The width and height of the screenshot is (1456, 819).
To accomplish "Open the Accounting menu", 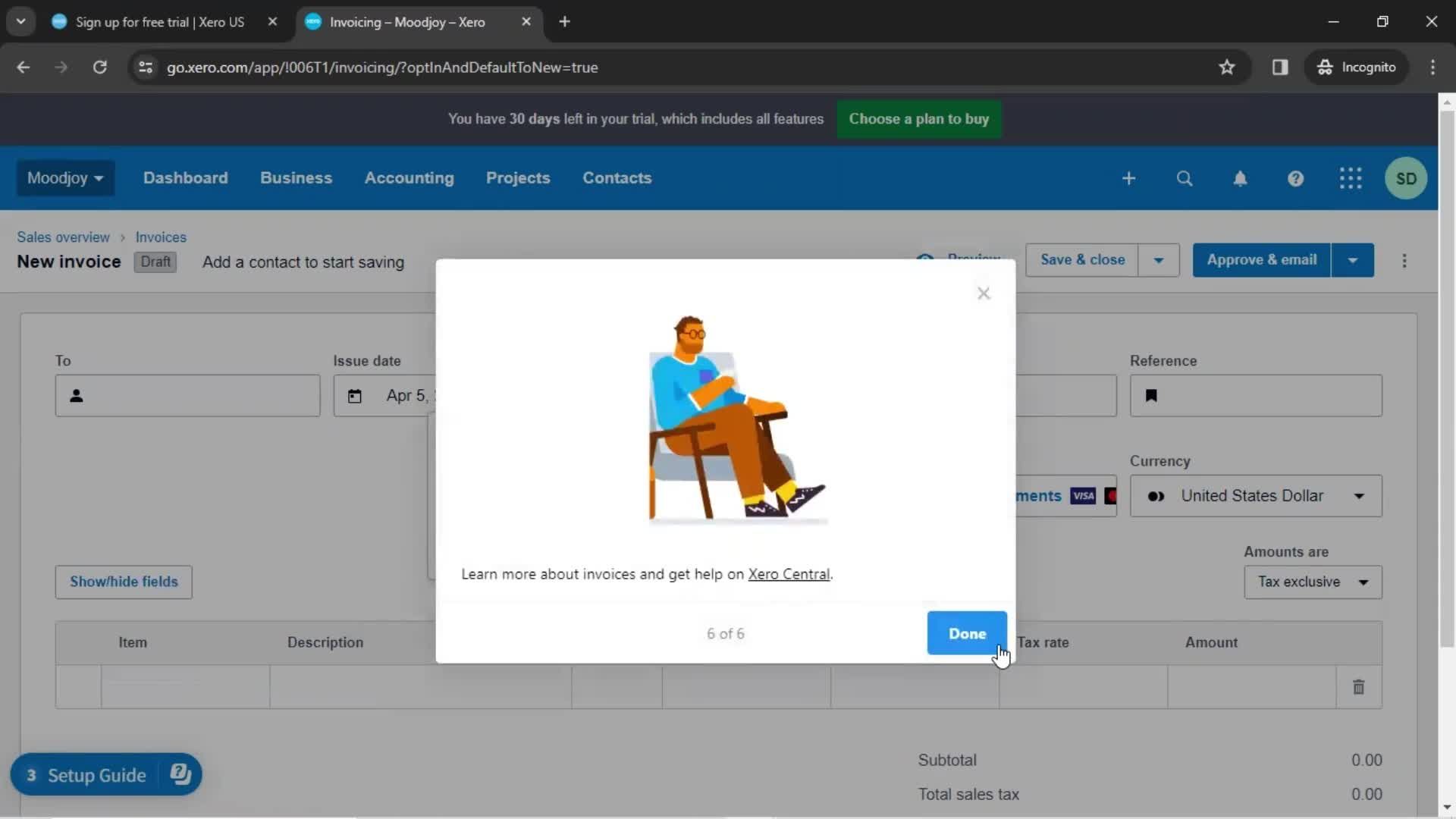I will point(409,178).
